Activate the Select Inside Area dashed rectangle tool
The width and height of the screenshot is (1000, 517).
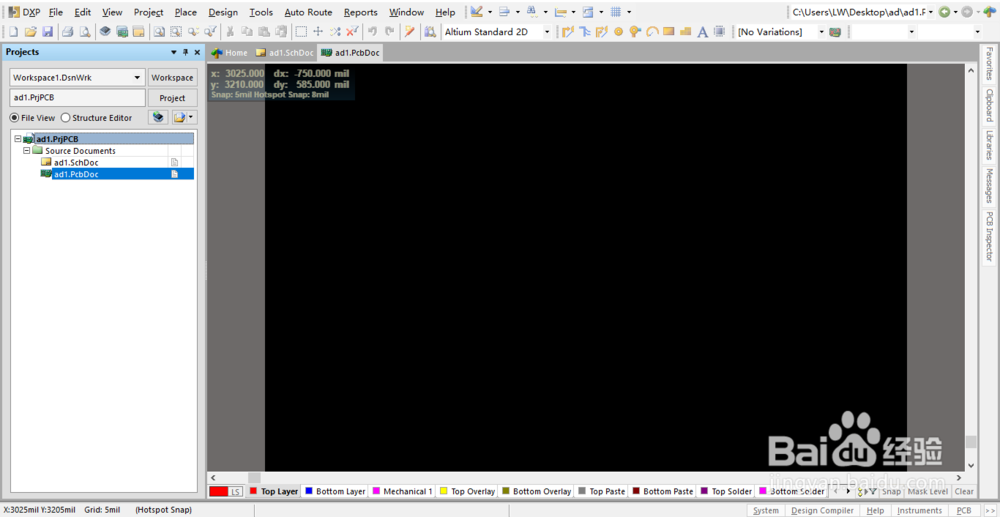(x=301, y=32)
